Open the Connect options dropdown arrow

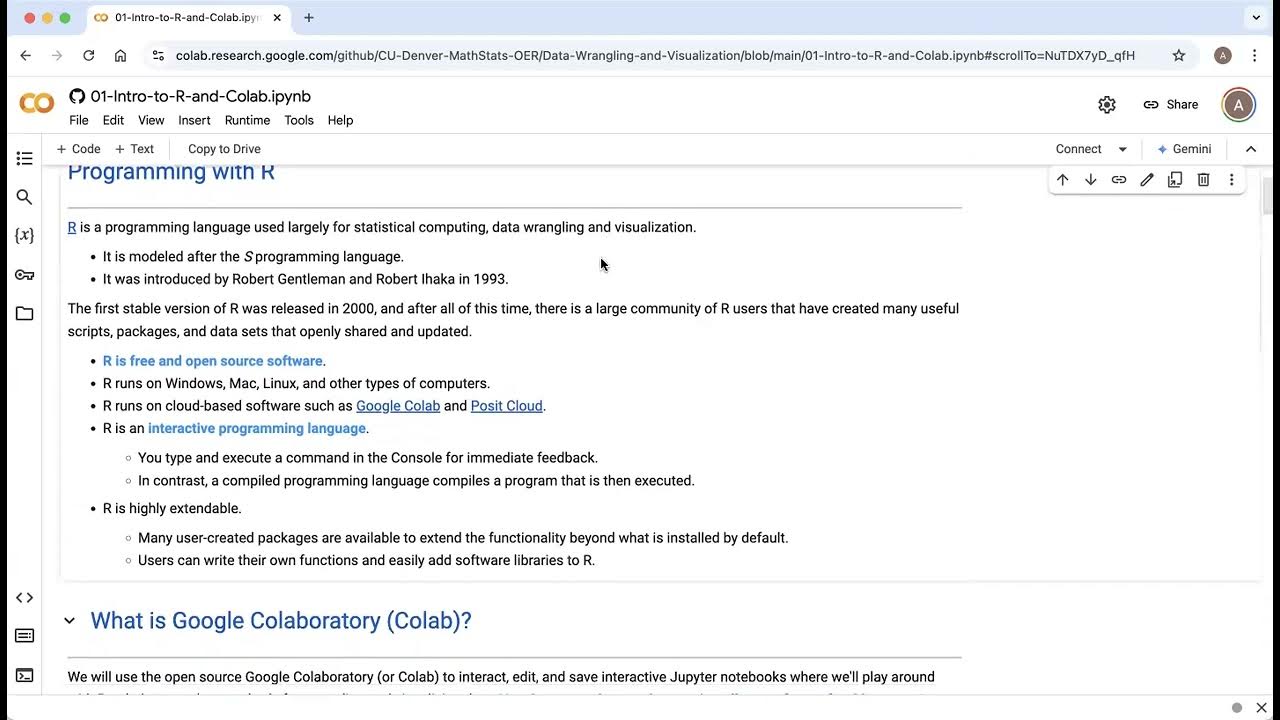[x=1123, y=149]
